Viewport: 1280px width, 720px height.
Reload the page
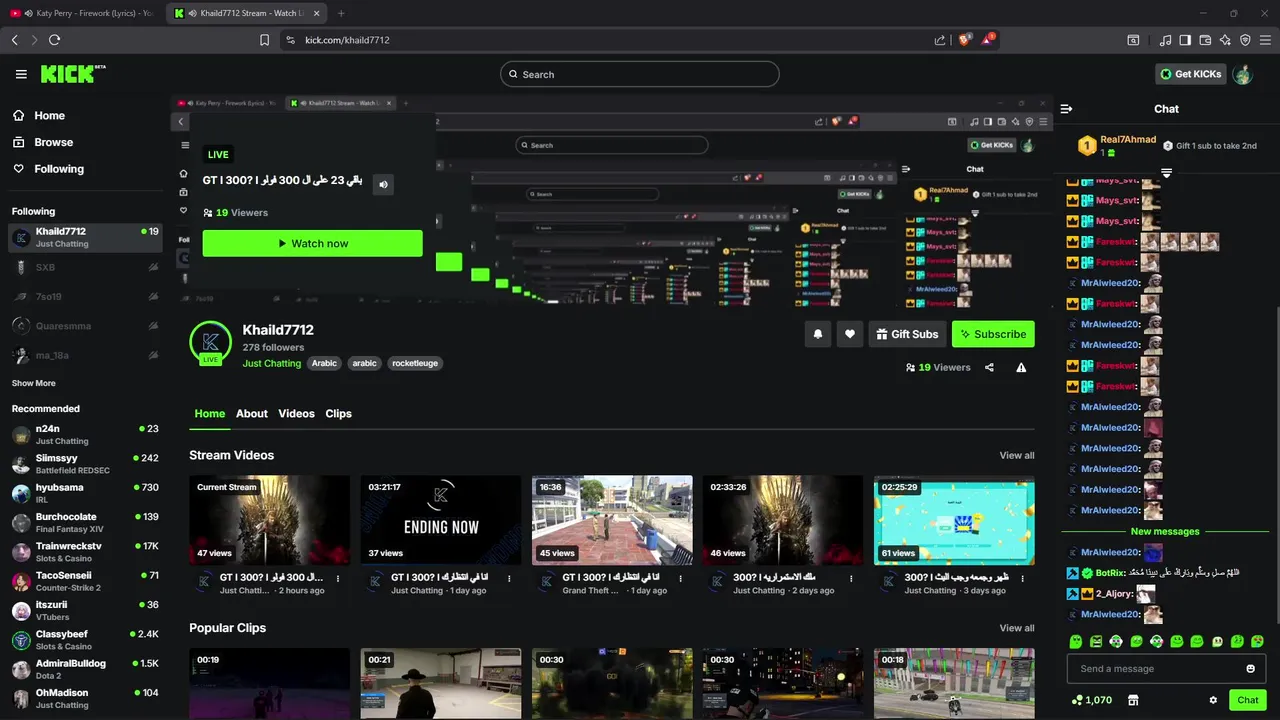pos(54,40)
